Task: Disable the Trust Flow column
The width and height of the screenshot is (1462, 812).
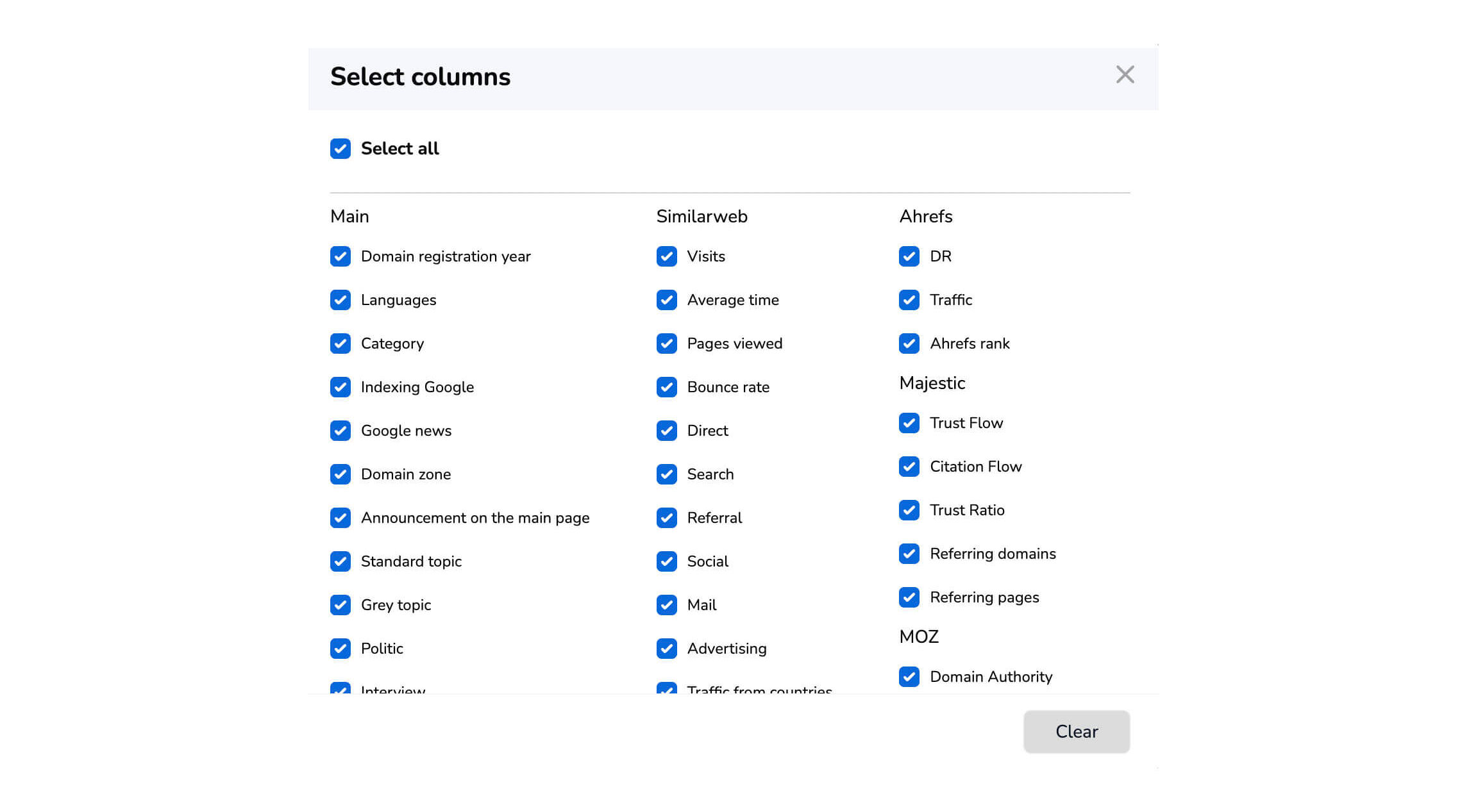Action: pyautogui.click(x=909, y=423)
